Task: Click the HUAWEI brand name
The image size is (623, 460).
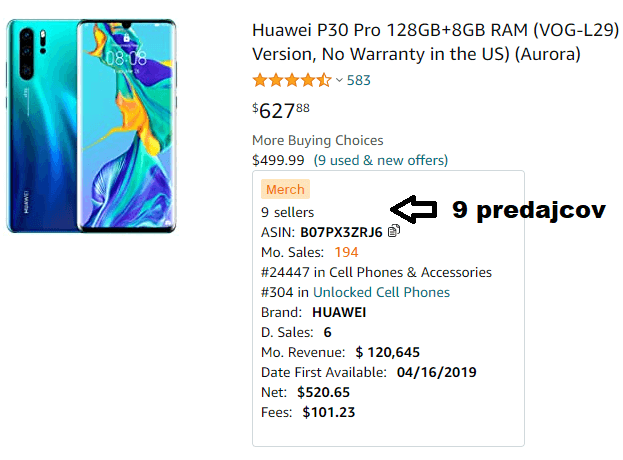Action: click(339, 313)
